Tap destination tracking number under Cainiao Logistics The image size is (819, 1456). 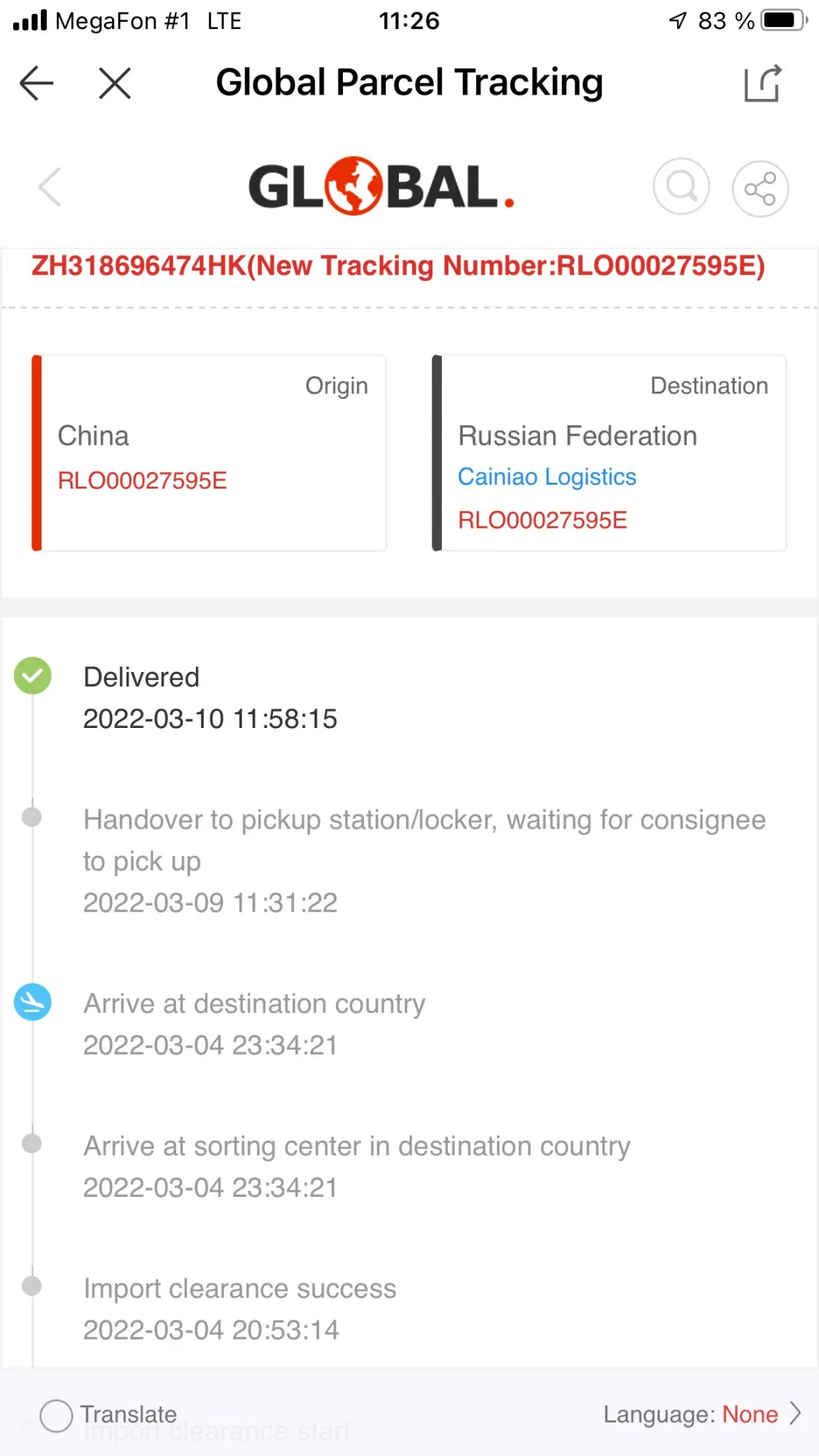coord(542,520)
